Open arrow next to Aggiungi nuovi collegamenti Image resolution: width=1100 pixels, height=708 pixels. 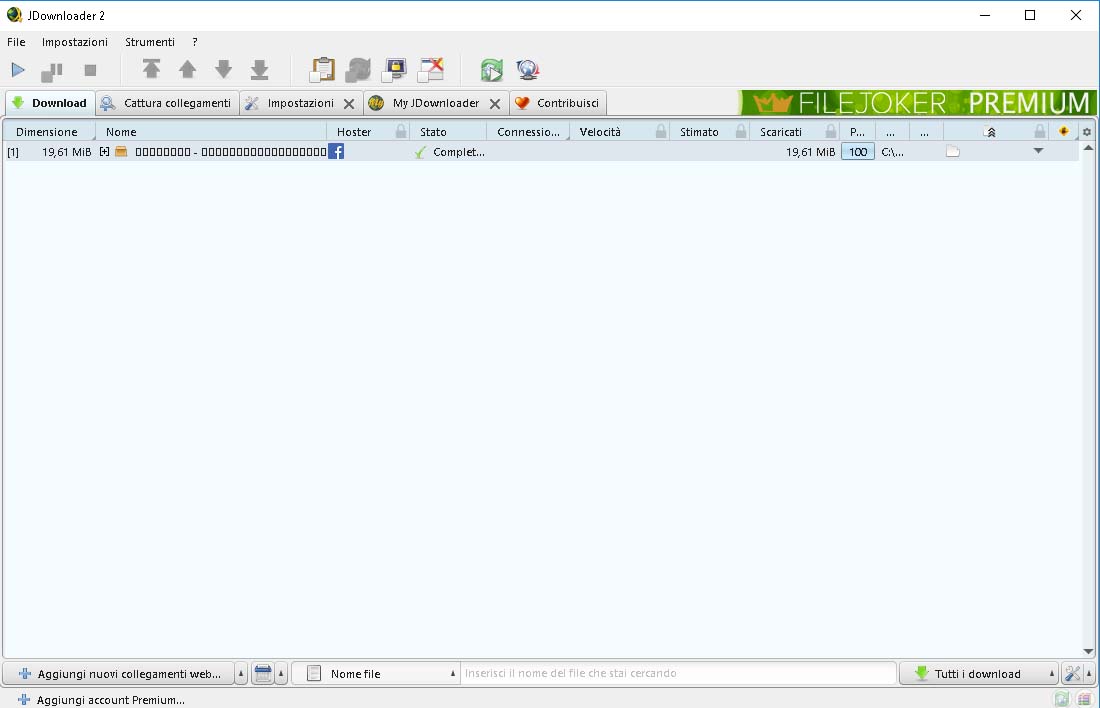241,674
